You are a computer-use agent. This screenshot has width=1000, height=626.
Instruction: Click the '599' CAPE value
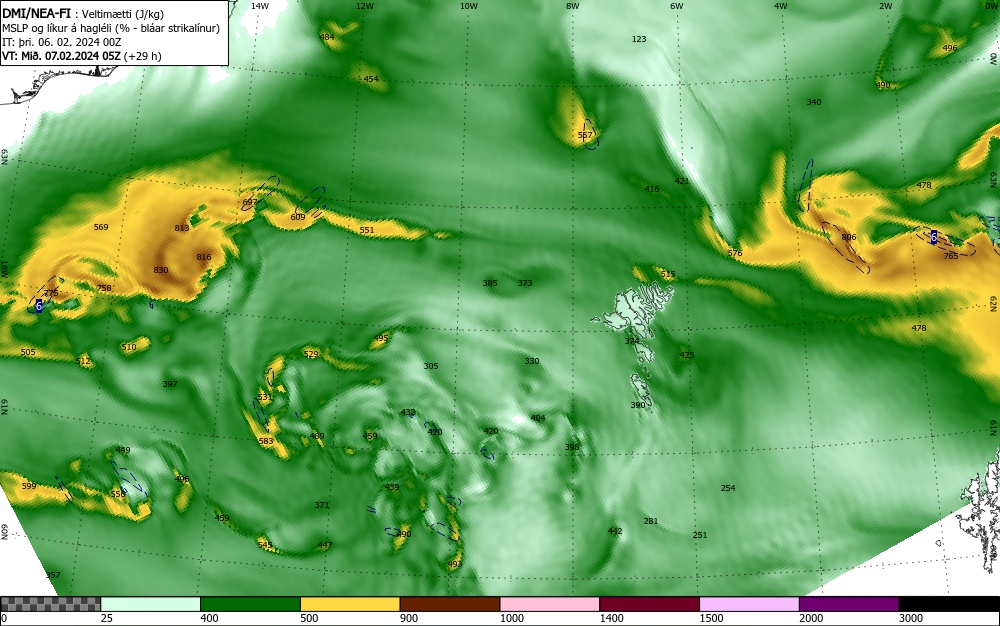[29, 486]
